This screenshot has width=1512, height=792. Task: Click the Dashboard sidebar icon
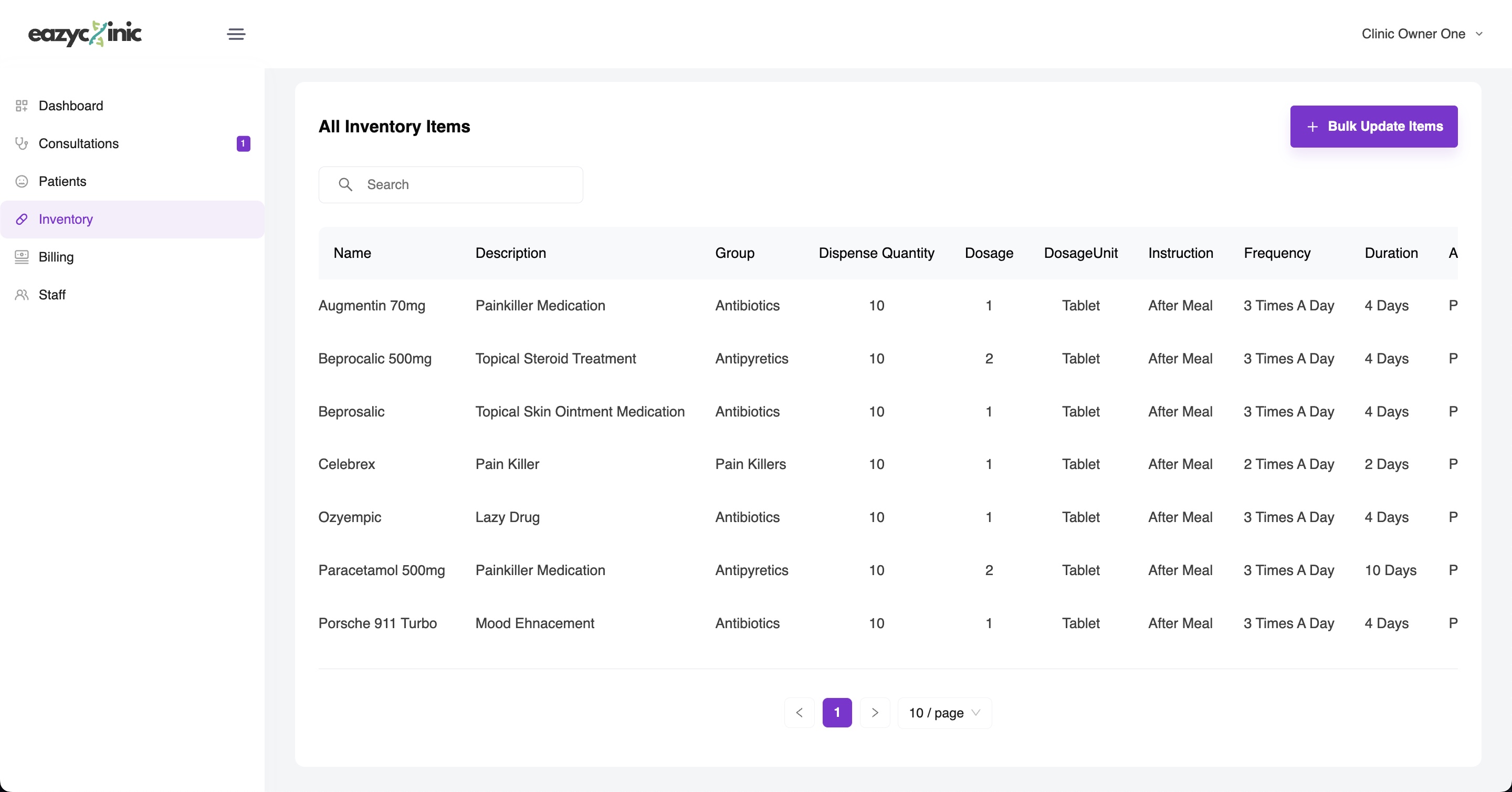pyautogui.click(x=22, y=105)
